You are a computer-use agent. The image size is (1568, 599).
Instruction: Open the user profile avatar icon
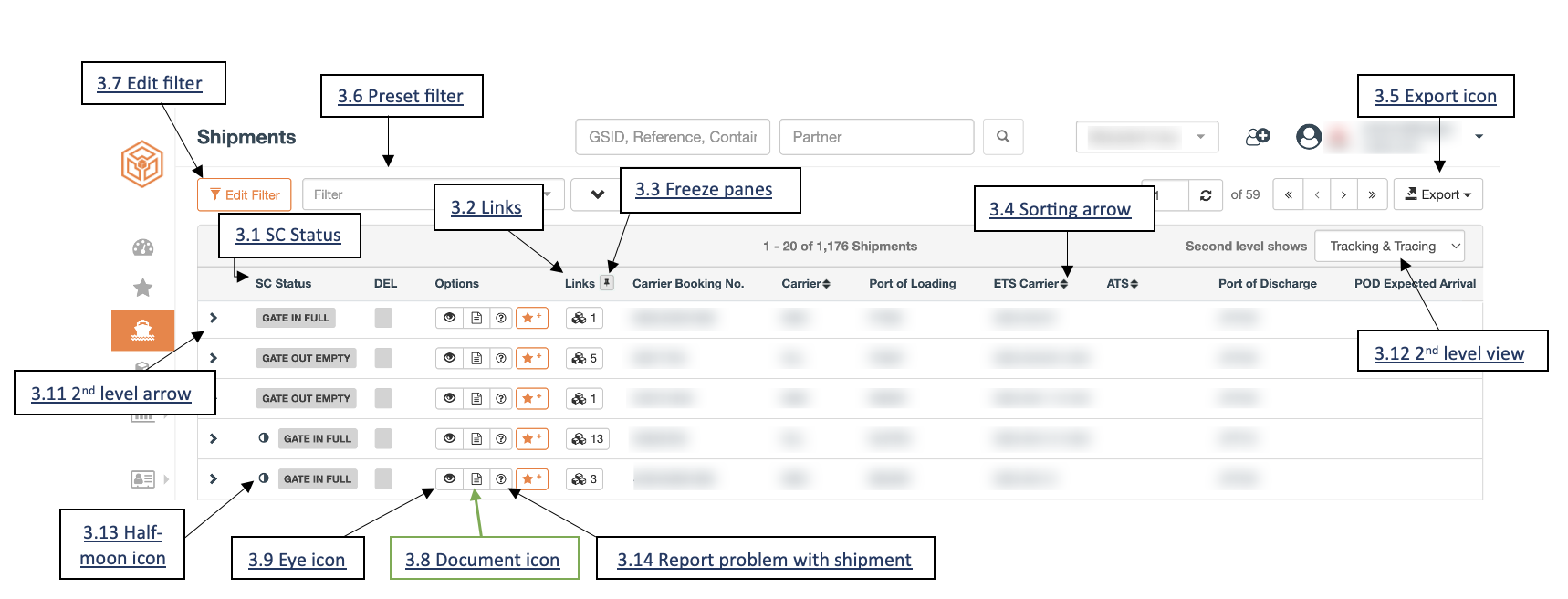tap(1309, 137)
